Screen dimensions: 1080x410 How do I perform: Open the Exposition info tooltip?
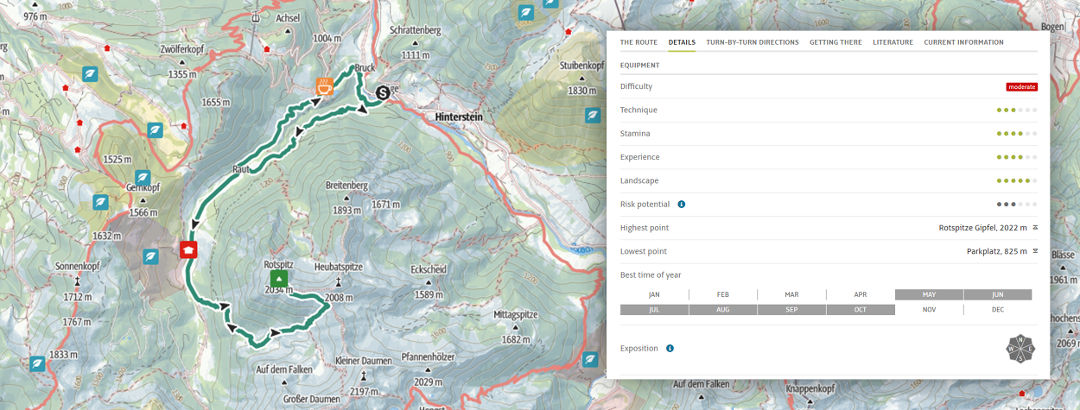[669, 348]
